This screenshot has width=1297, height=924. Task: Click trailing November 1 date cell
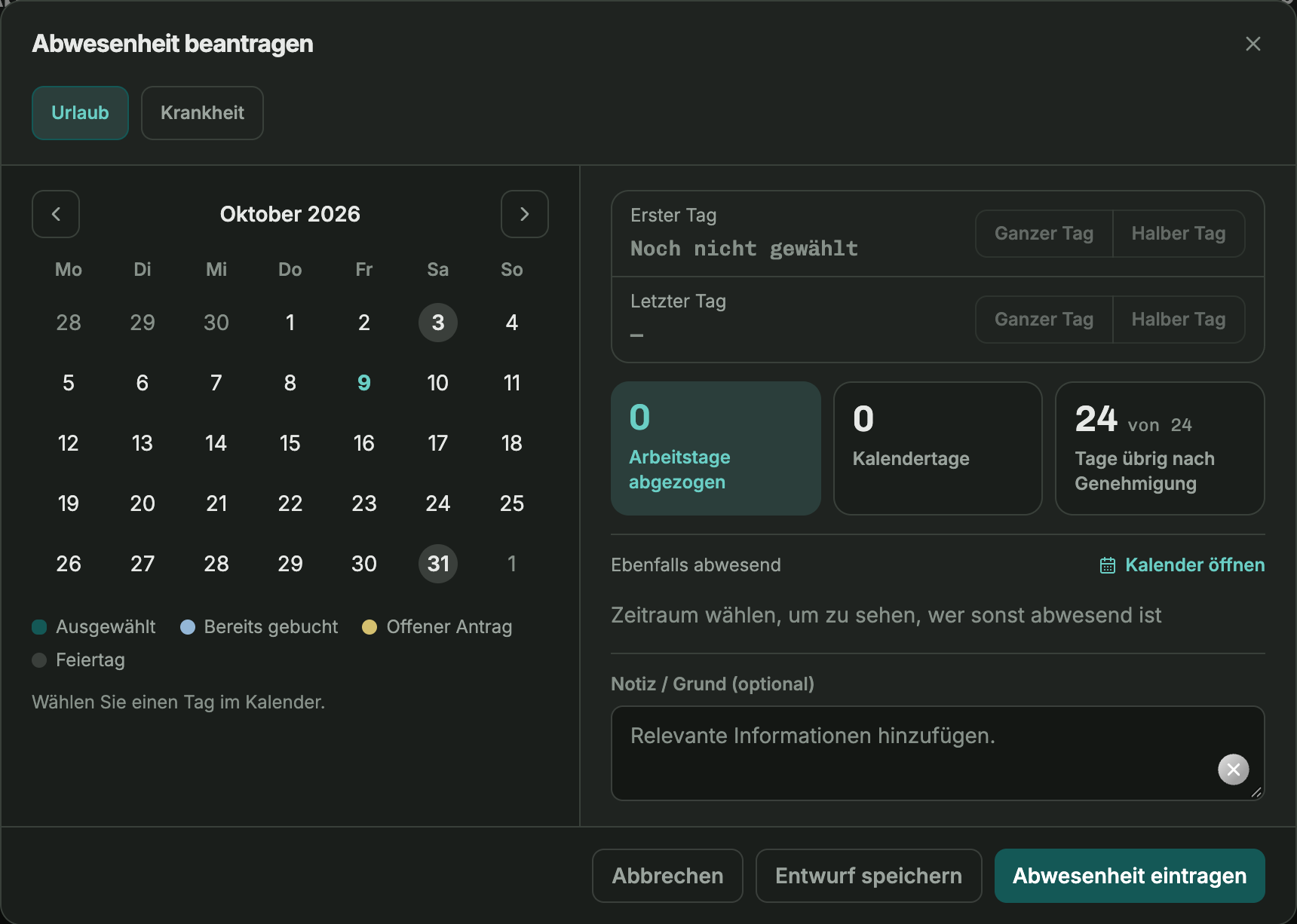pyautogui.click(x=512, y=564)
